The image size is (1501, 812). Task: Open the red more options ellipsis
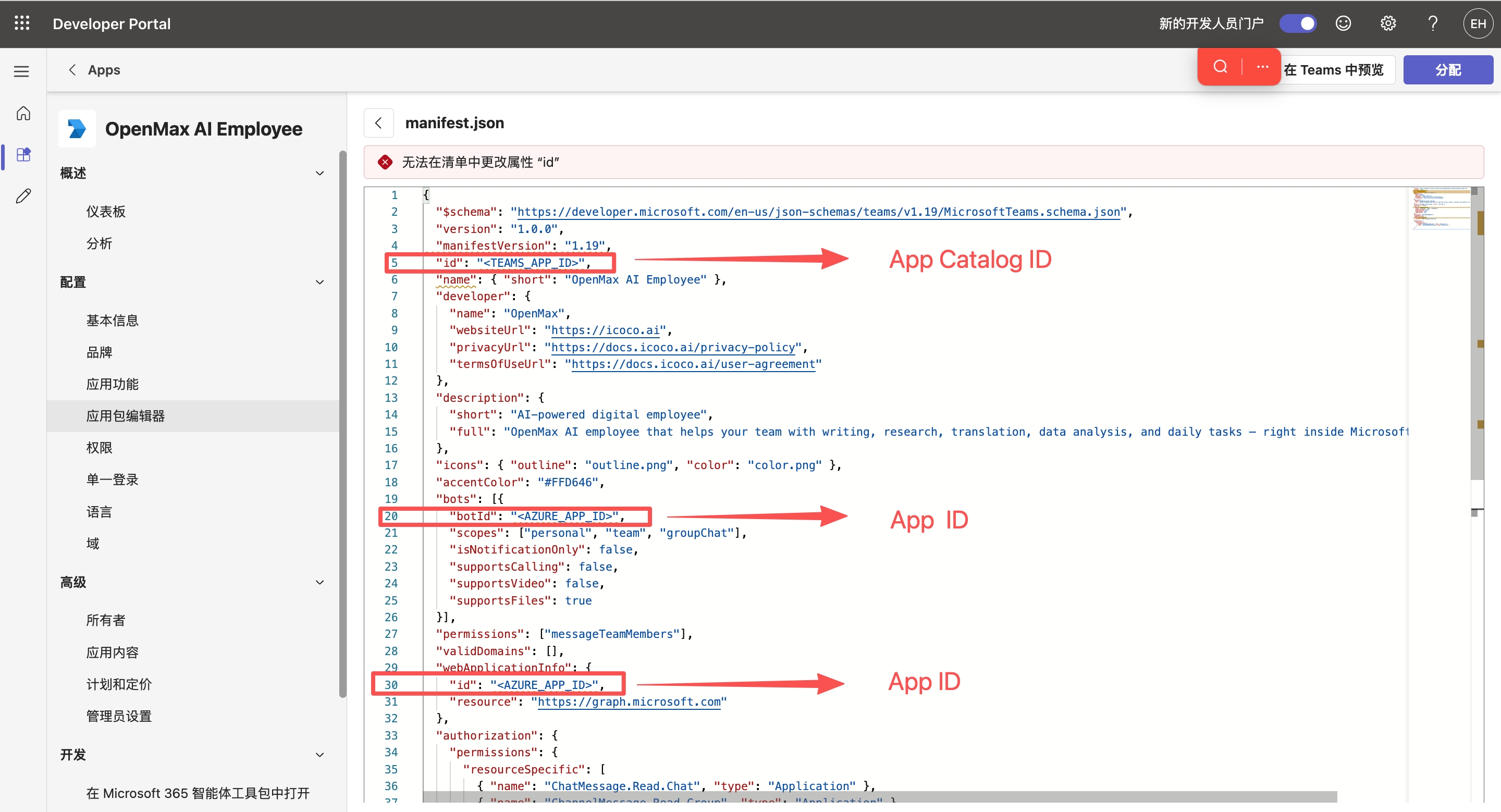pos(1262,66)
